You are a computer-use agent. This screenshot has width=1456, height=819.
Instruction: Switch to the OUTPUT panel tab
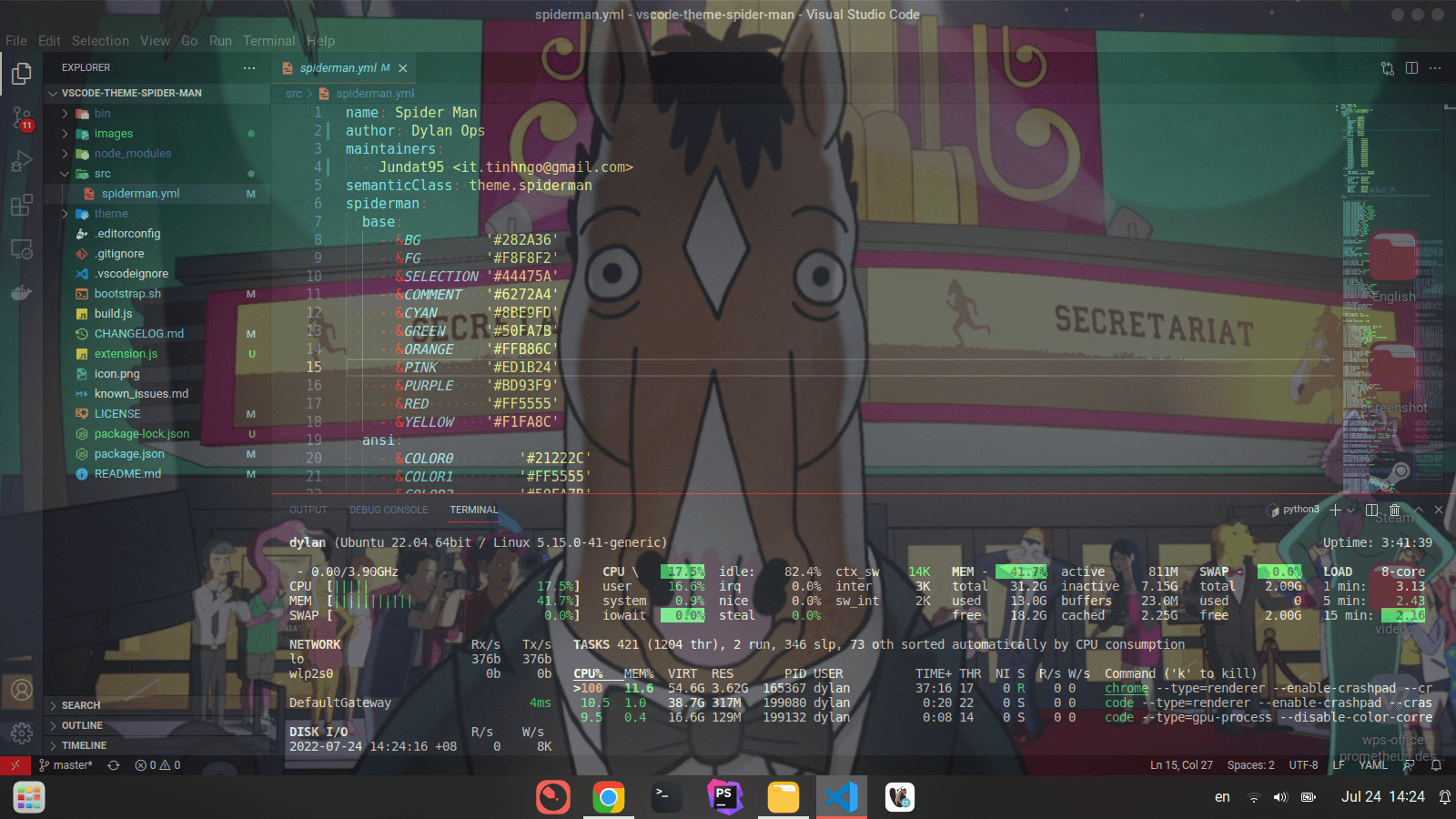308,511
